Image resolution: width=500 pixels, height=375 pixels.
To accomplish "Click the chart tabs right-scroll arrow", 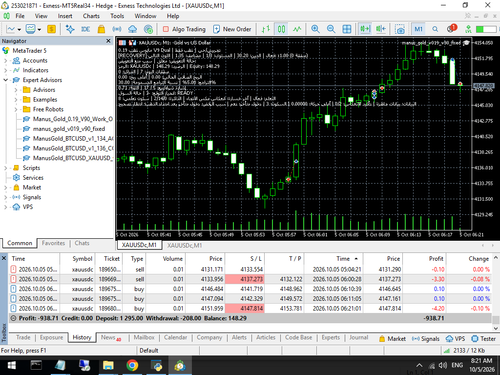I will click(x=493, y=245).
